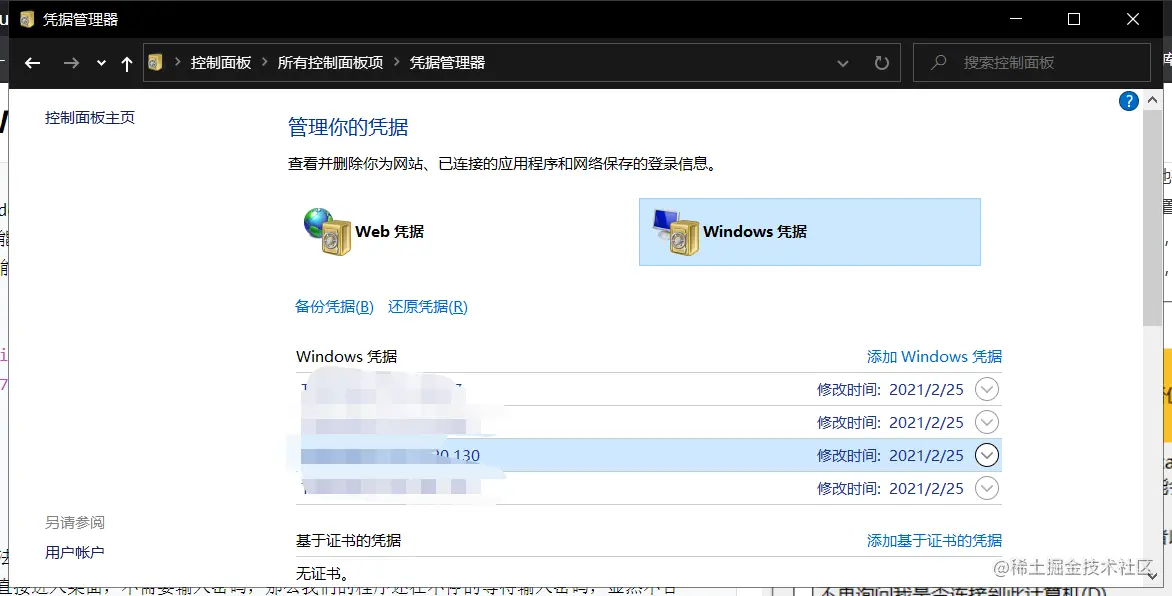Viewport: 1172px width, 596px height.
Task: Click the vertical scrollbar thumb
Action: point(1152,217)
